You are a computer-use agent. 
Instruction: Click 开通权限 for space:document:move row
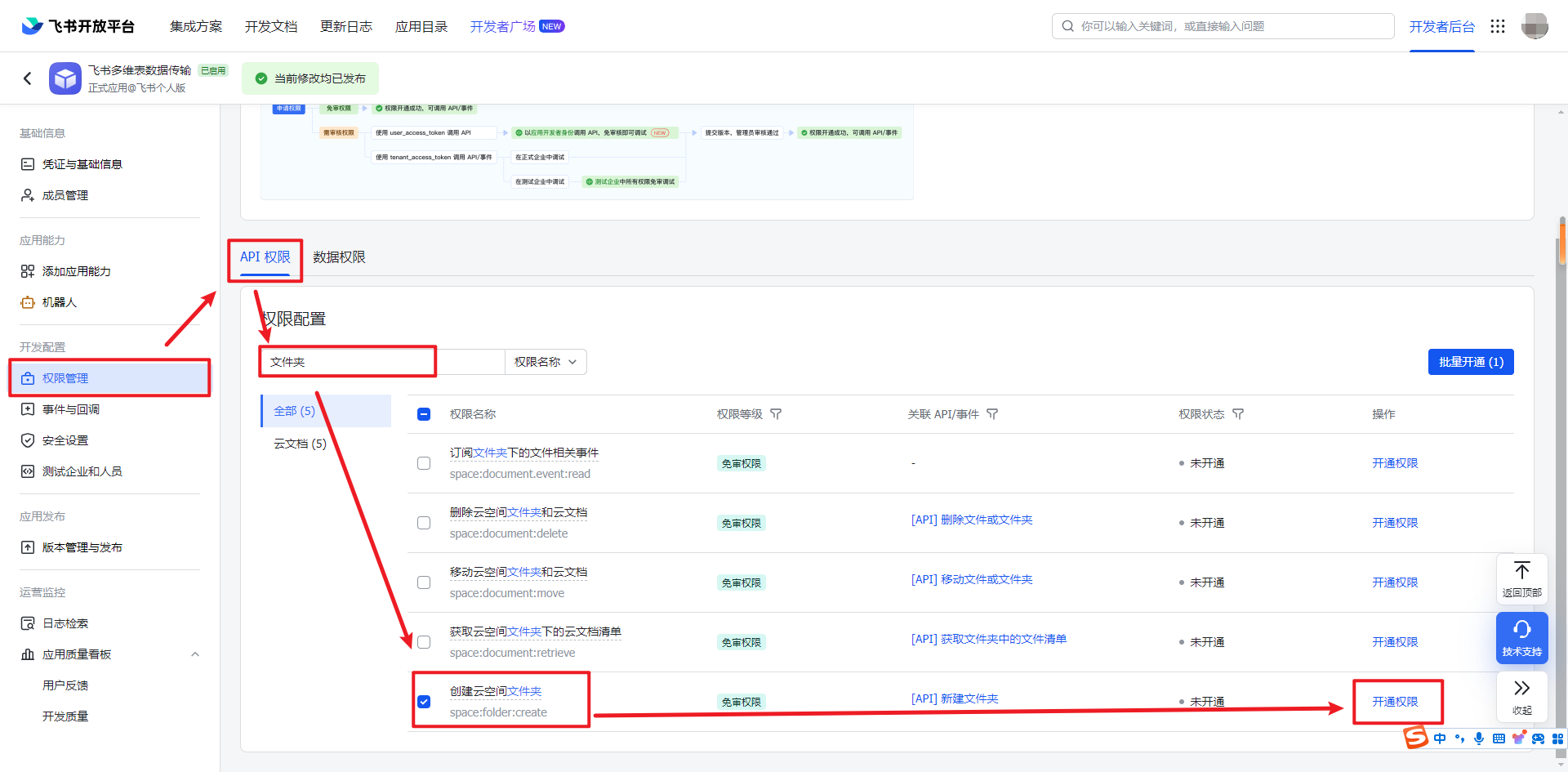point(1395,582)
